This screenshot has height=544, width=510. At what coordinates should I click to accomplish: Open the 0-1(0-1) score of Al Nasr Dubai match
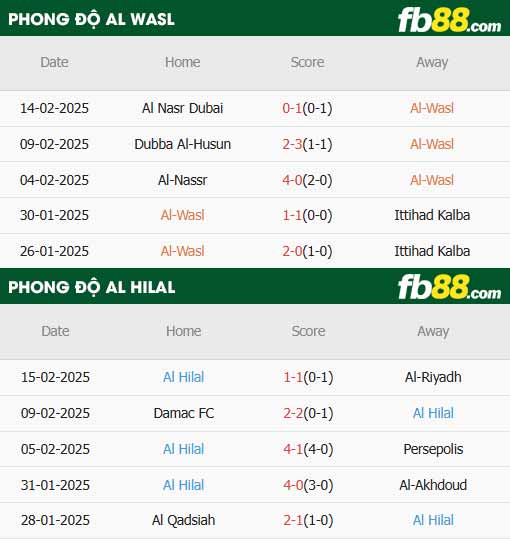coord(307,108)
